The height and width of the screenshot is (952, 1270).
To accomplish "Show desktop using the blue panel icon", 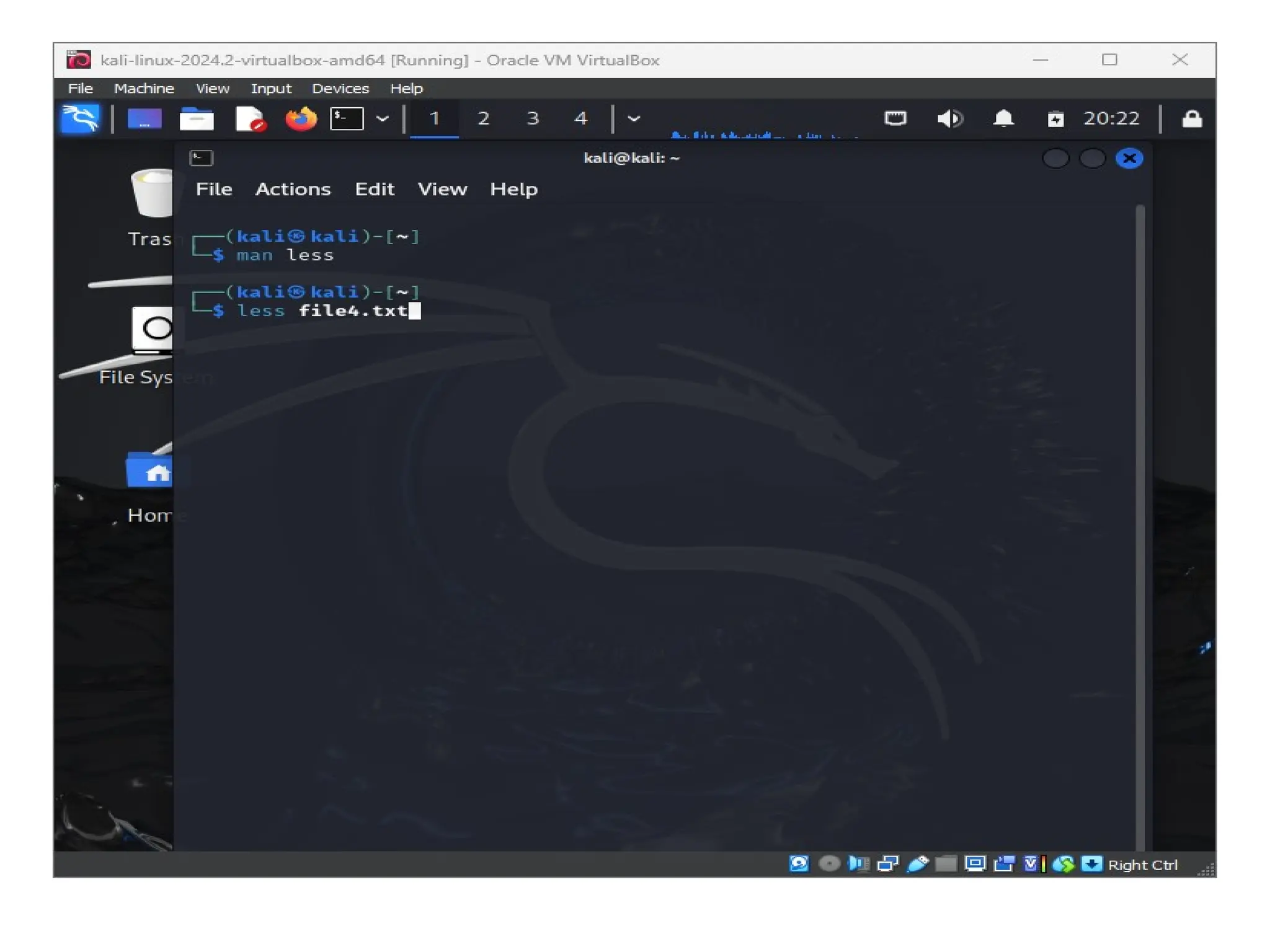I will (144, 118).
